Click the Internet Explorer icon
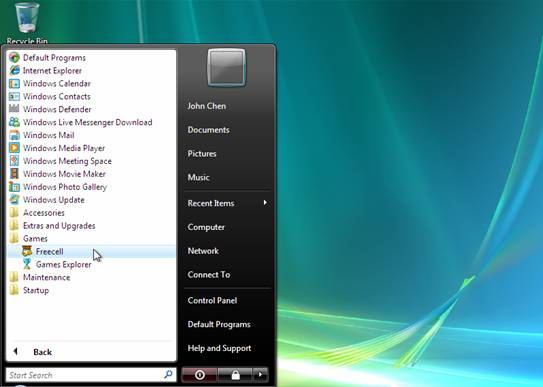The width and height of the screenshot is (543, 387). [x=14, y=70]
